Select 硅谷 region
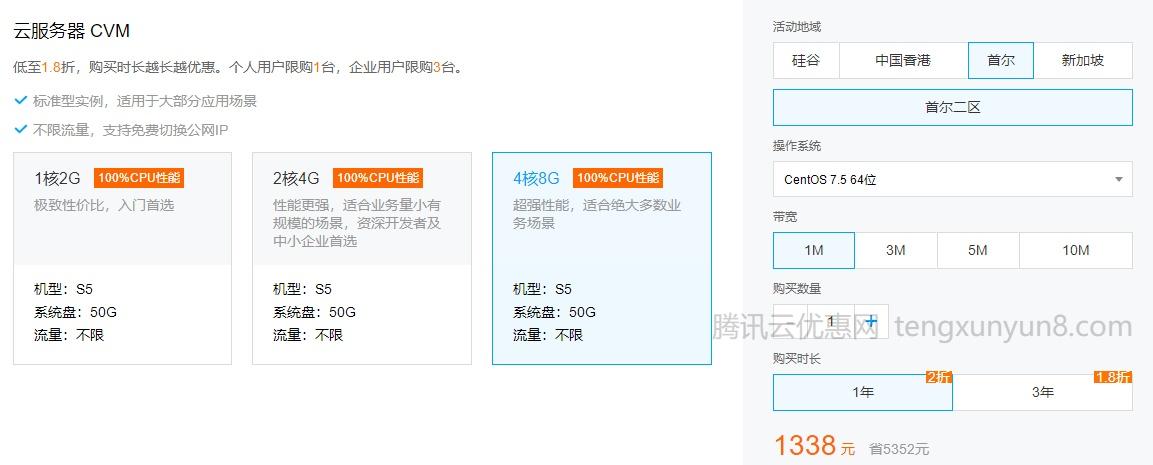 [x=806, y=60]
